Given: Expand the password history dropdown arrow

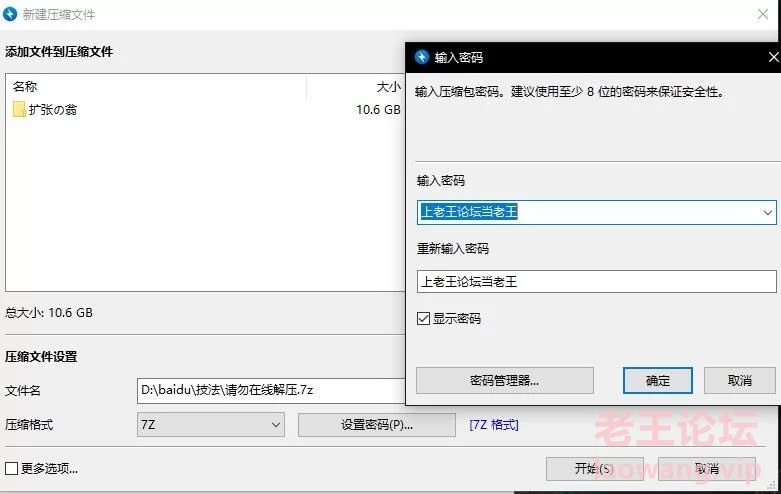Looking at the screenshot, I should click(768, 213).
